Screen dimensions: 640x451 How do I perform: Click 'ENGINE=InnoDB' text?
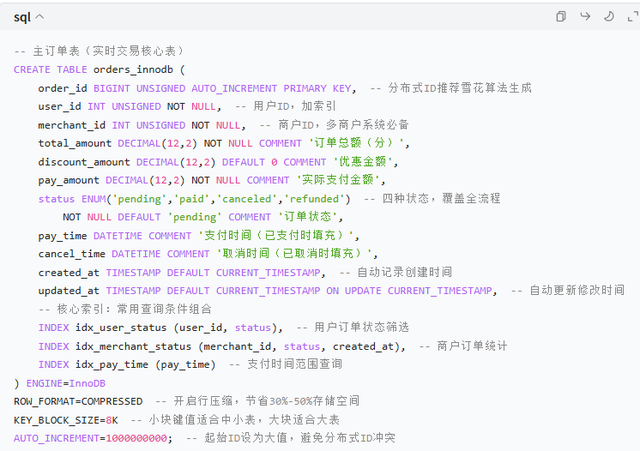(x=66, y=383)
